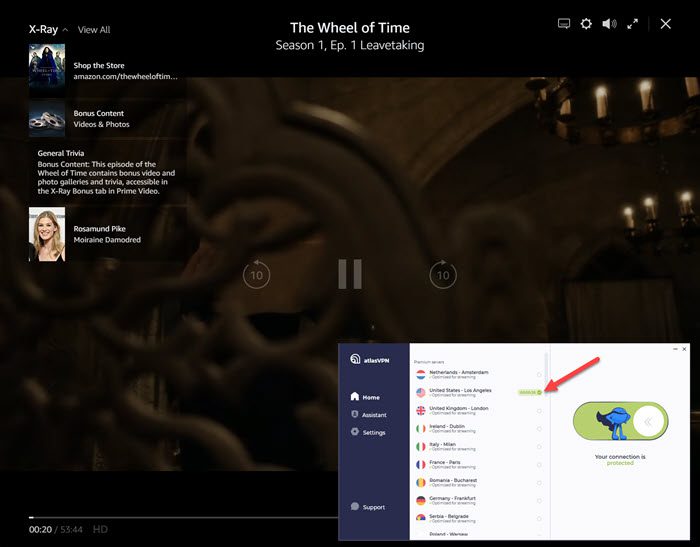The height and width of the screenshot is (547, 700).
Task: Close the atlasVPN window
Action: tap(684, 349)
